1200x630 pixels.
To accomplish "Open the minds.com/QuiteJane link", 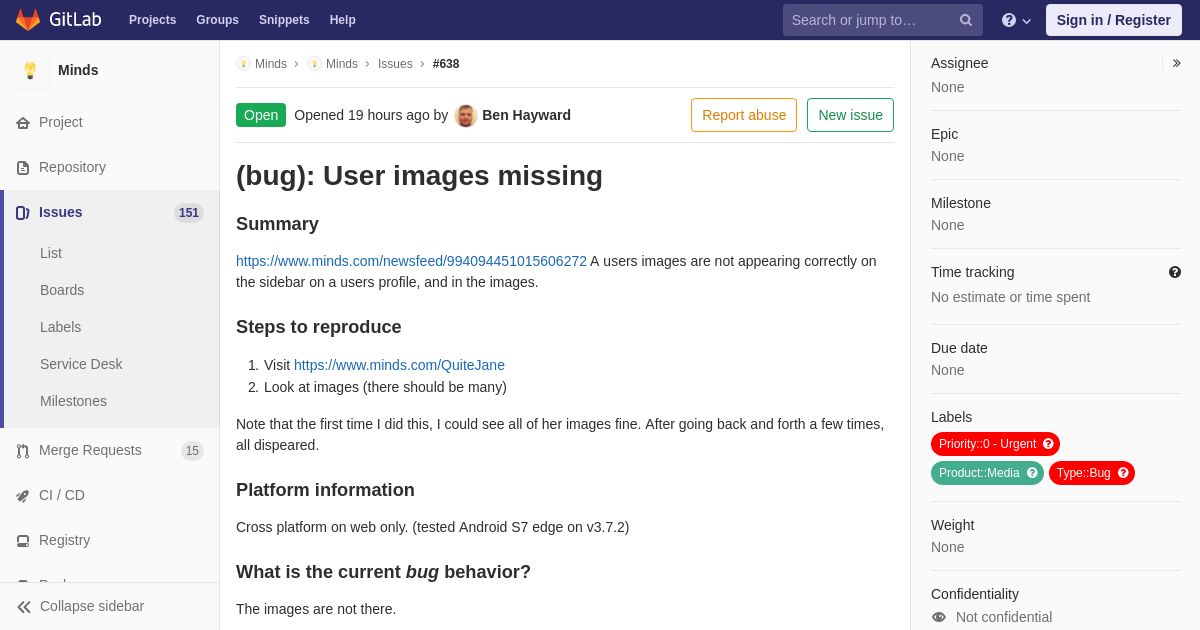I will [399, 365].
